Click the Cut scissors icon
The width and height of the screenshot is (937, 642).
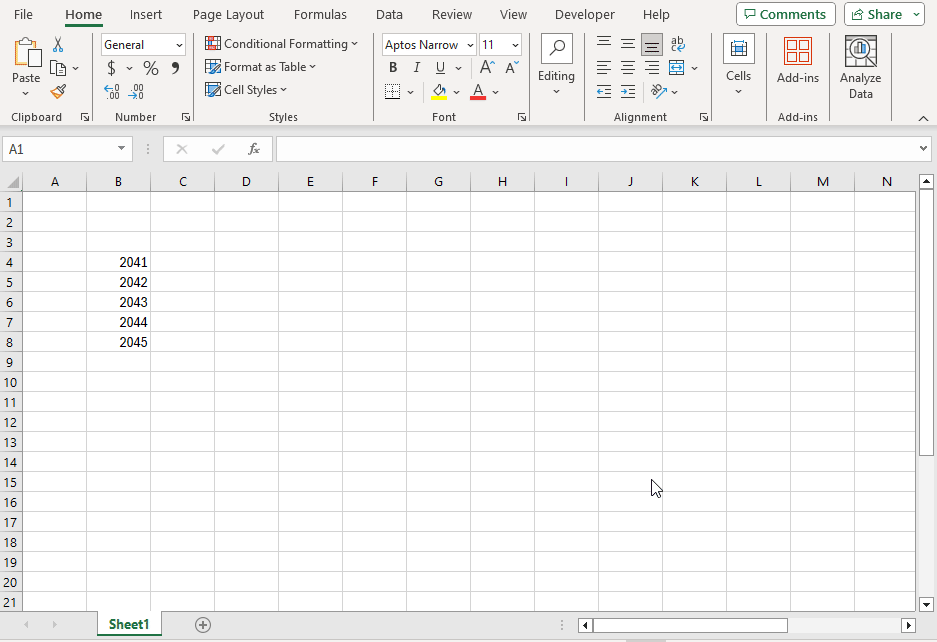(x=58, y=44)
